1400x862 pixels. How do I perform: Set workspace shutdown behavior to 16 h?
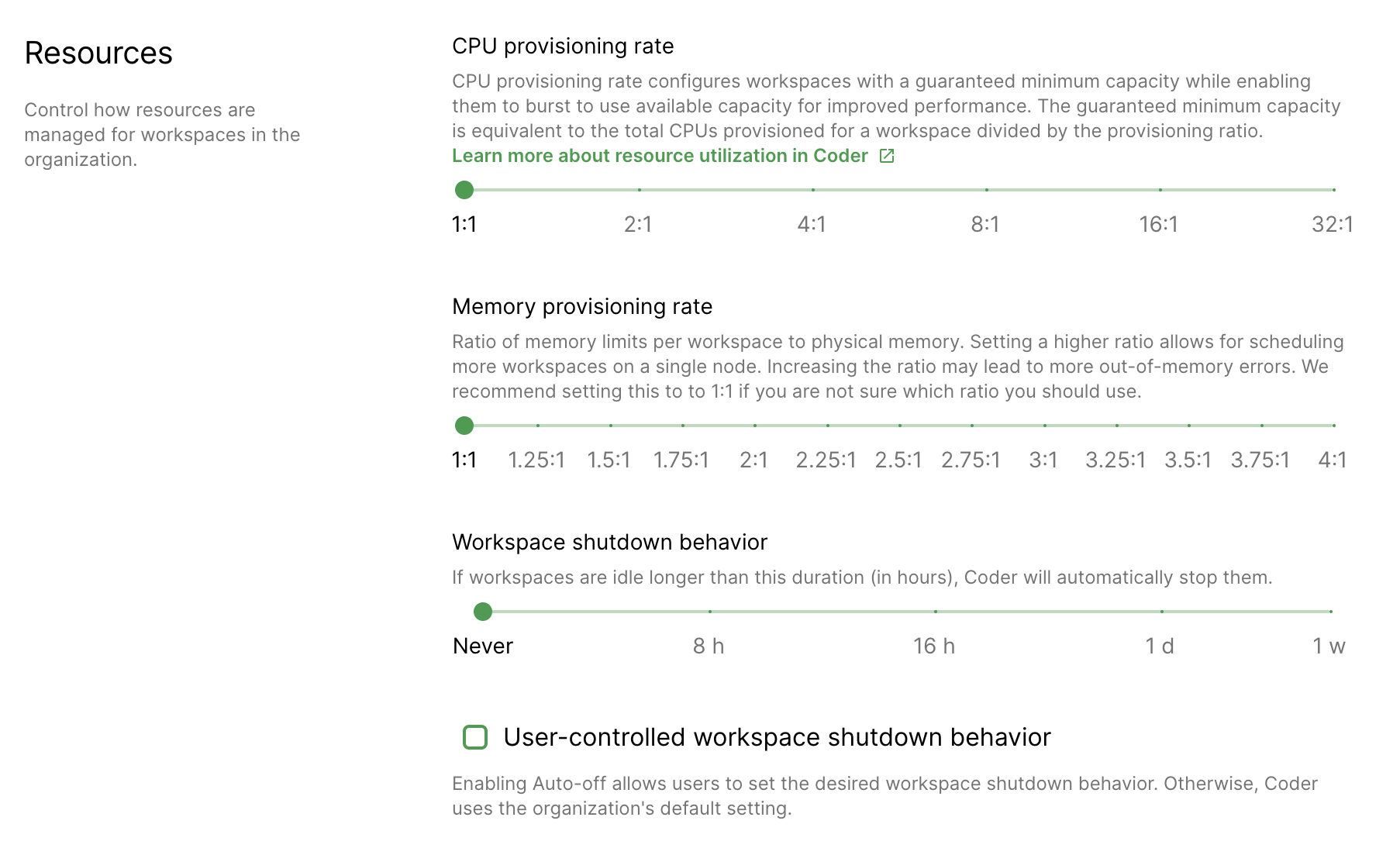coord(934,612)
